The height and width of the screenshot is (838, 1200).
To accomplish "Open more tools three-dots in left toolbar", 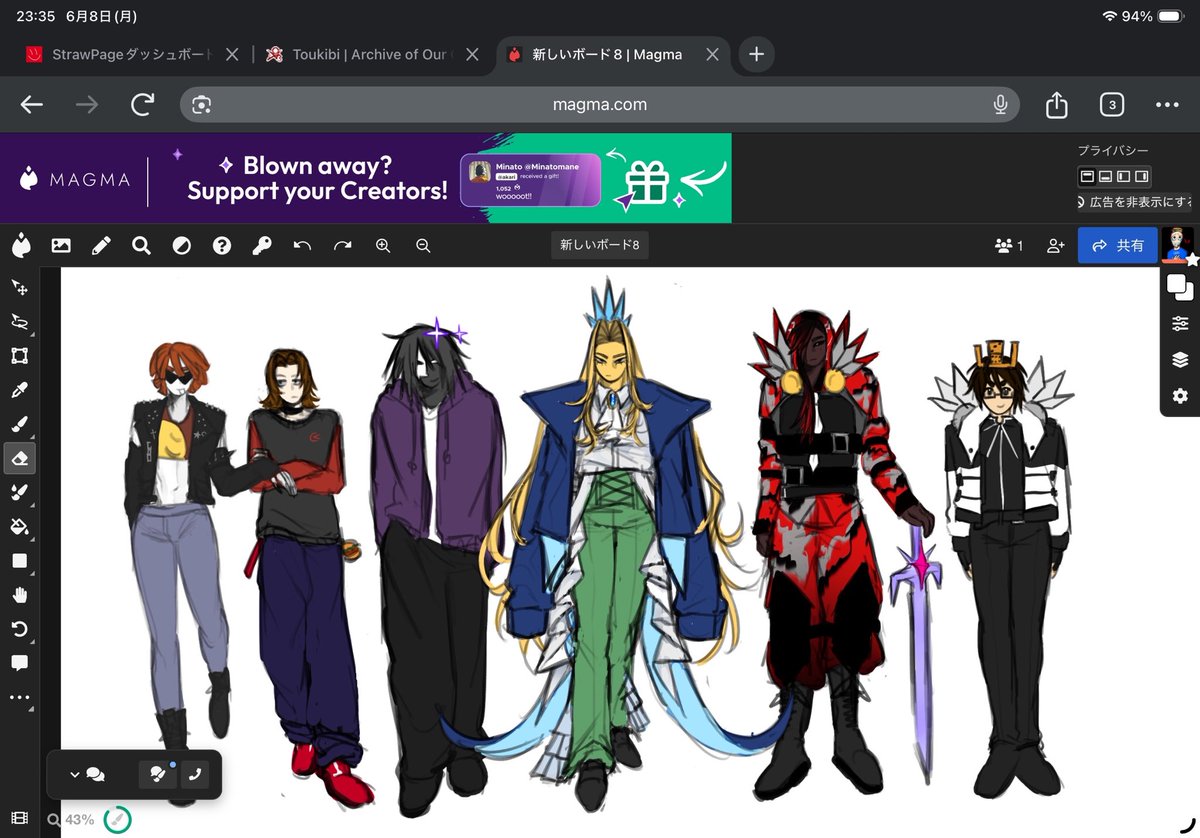I will coord(19,697).
